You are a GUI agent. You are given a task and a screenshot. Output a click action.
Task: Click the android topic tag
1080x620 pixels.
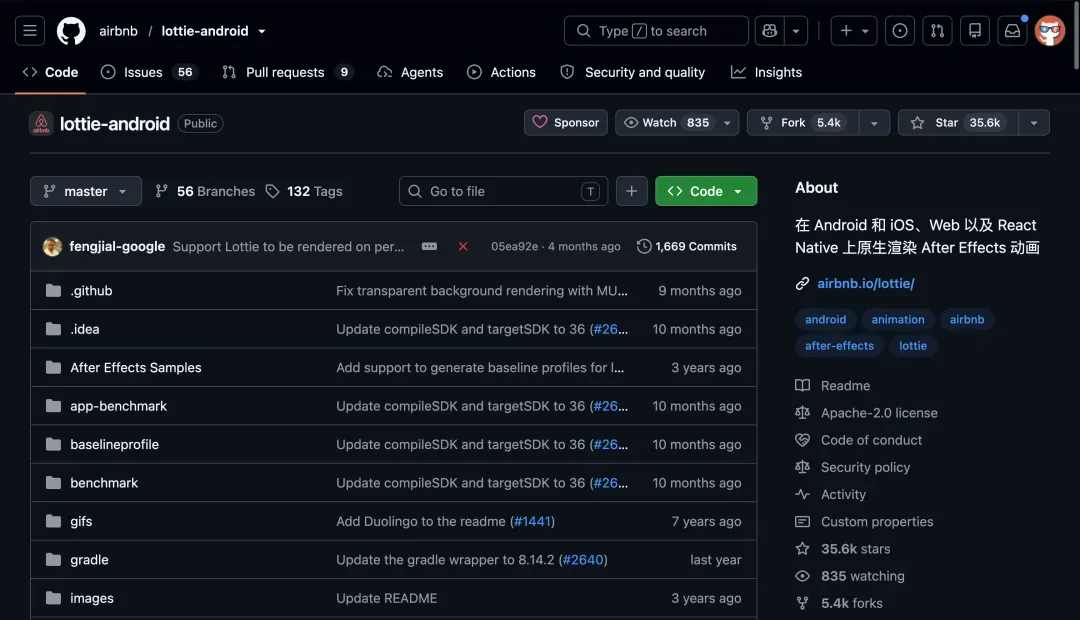(x=825, y=320)
